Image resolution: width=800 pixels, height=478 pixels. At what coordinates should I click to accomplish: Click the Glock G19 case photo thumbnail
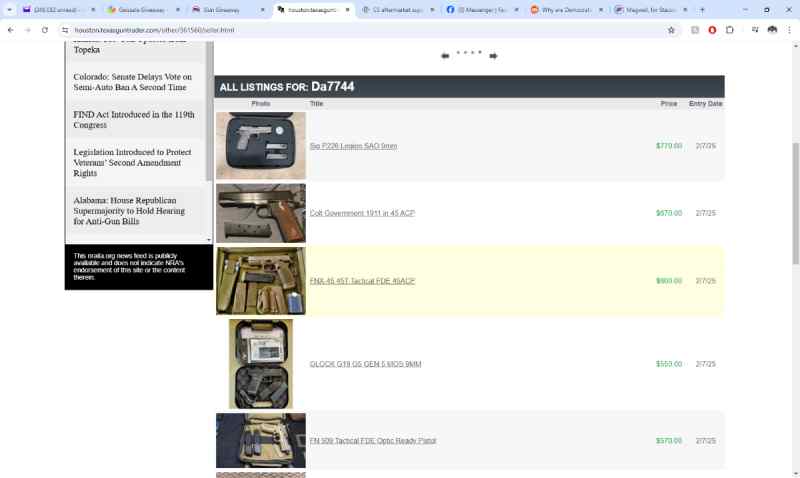tap(261, 364)
